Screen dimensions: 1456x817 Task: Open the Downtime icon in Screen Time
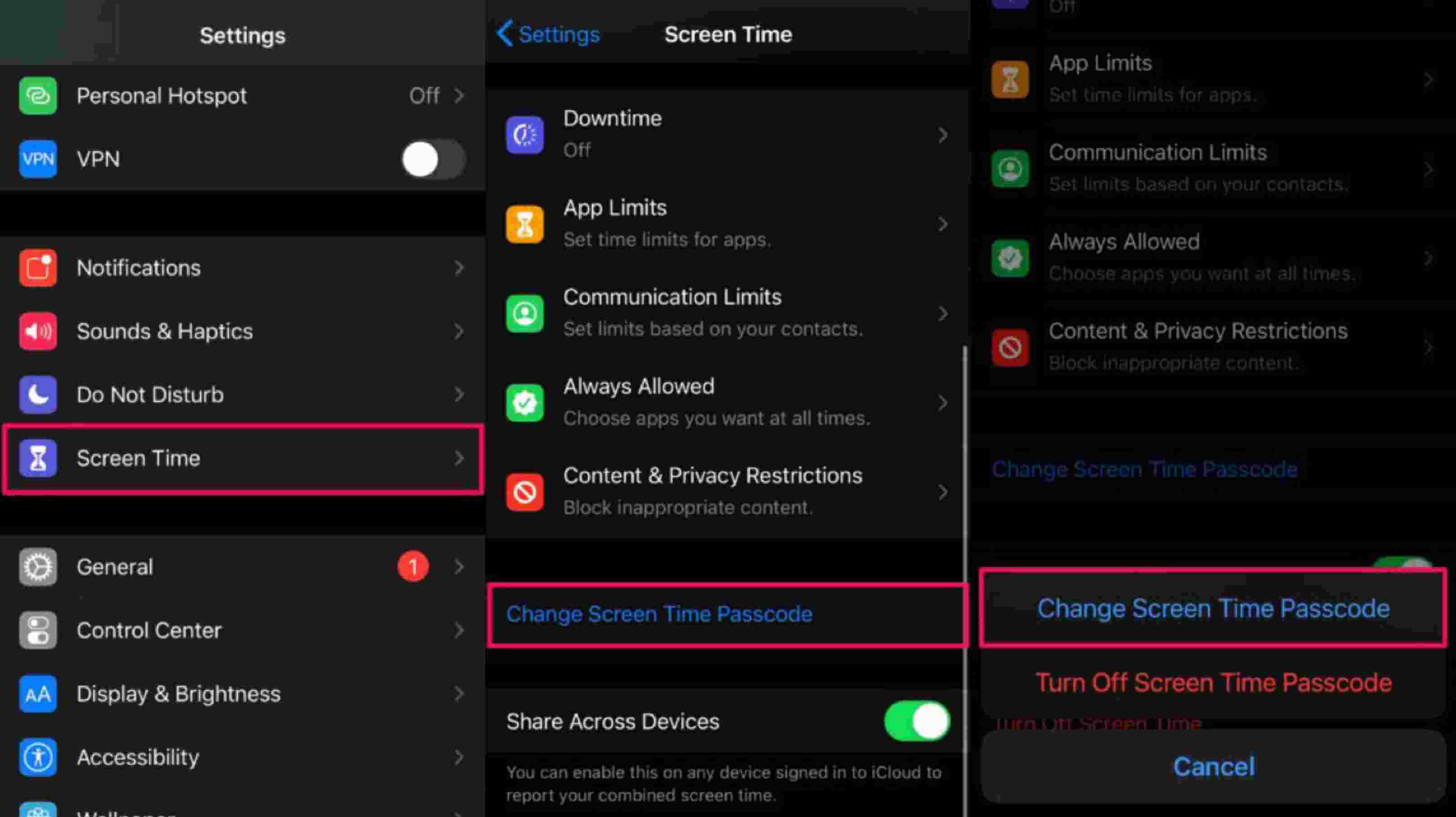(x=525, y=135)
